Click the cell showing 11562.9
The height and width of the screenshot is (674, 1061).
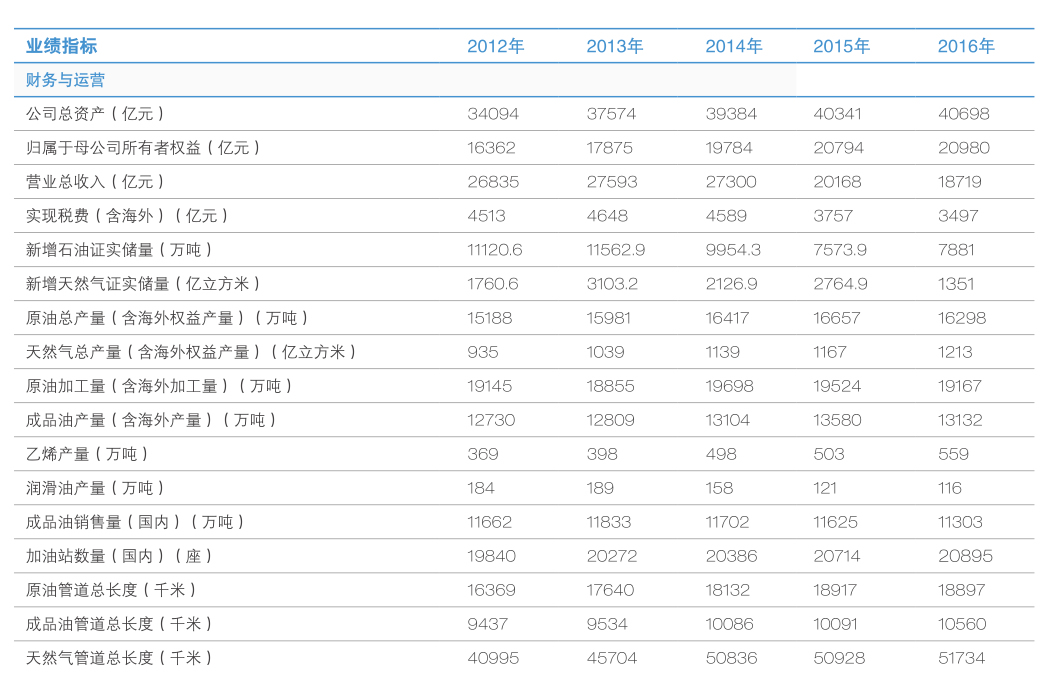[x=616, y=250]
